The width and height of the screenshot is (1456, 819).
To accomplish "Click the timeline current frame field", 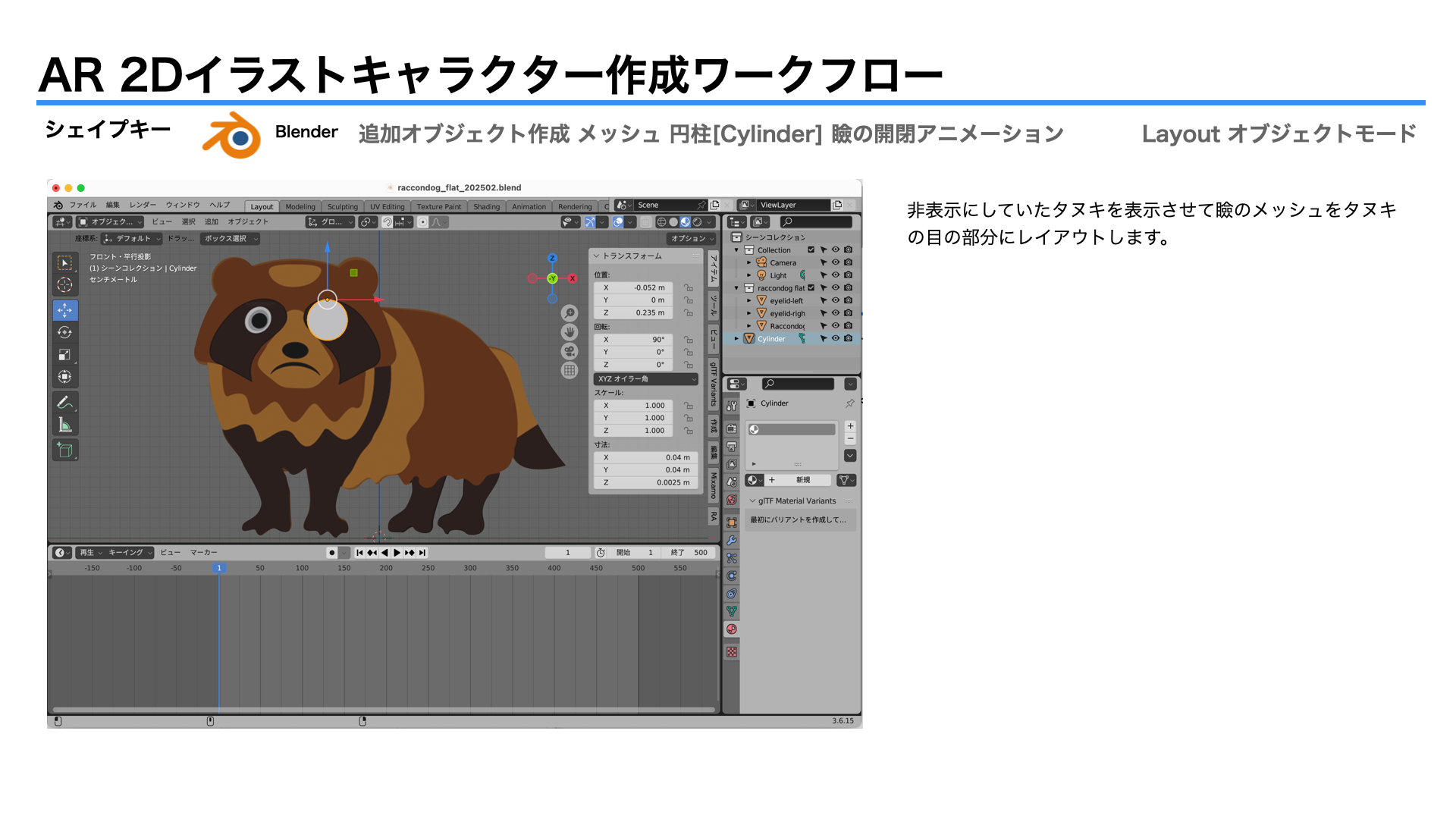I will coord(568,553).
